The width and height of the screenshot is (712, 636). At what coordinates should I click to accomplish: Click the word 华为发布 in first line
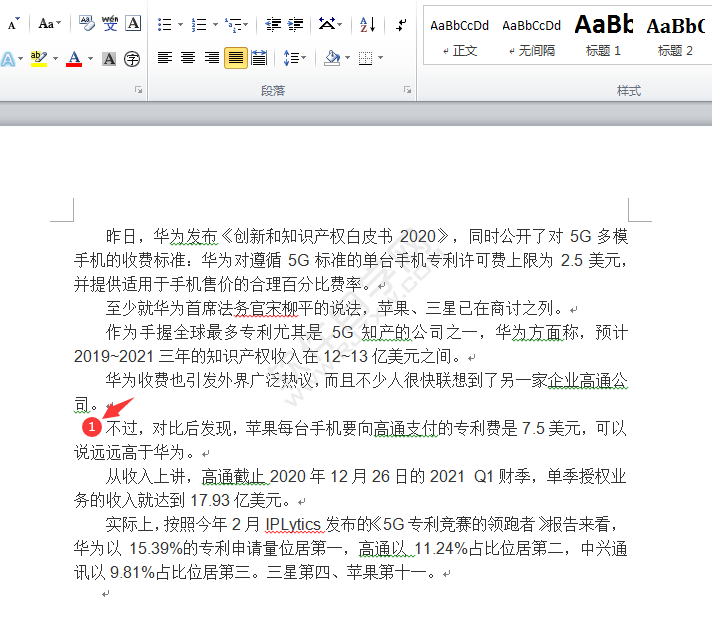[x=185, y=237]
